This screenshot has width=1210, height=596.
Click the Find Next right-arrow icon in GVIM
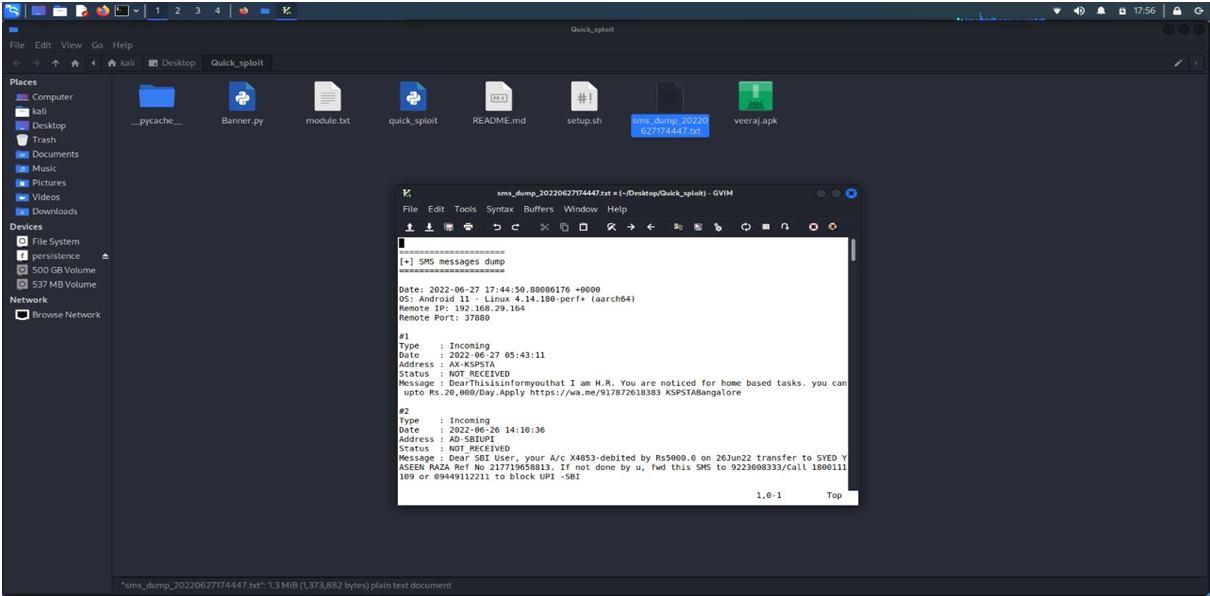pyautogui.click(x=631, y=227)
